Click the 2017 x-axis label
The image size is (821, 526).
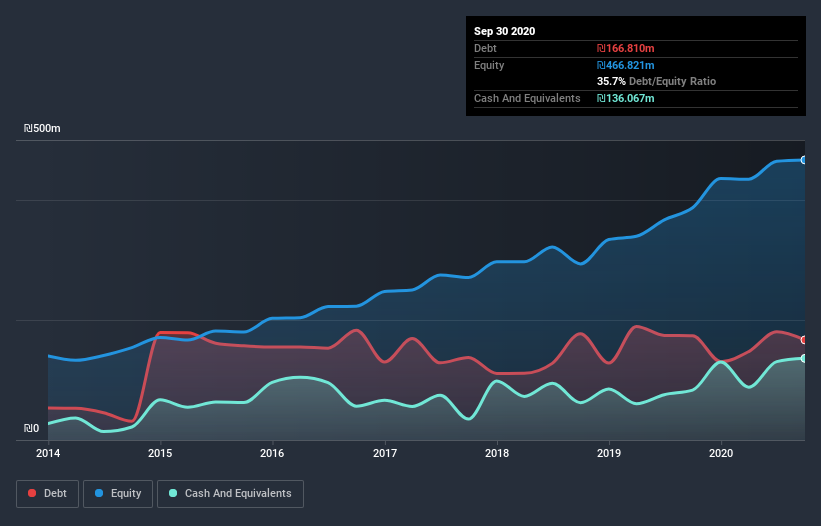tap(385, 453)
